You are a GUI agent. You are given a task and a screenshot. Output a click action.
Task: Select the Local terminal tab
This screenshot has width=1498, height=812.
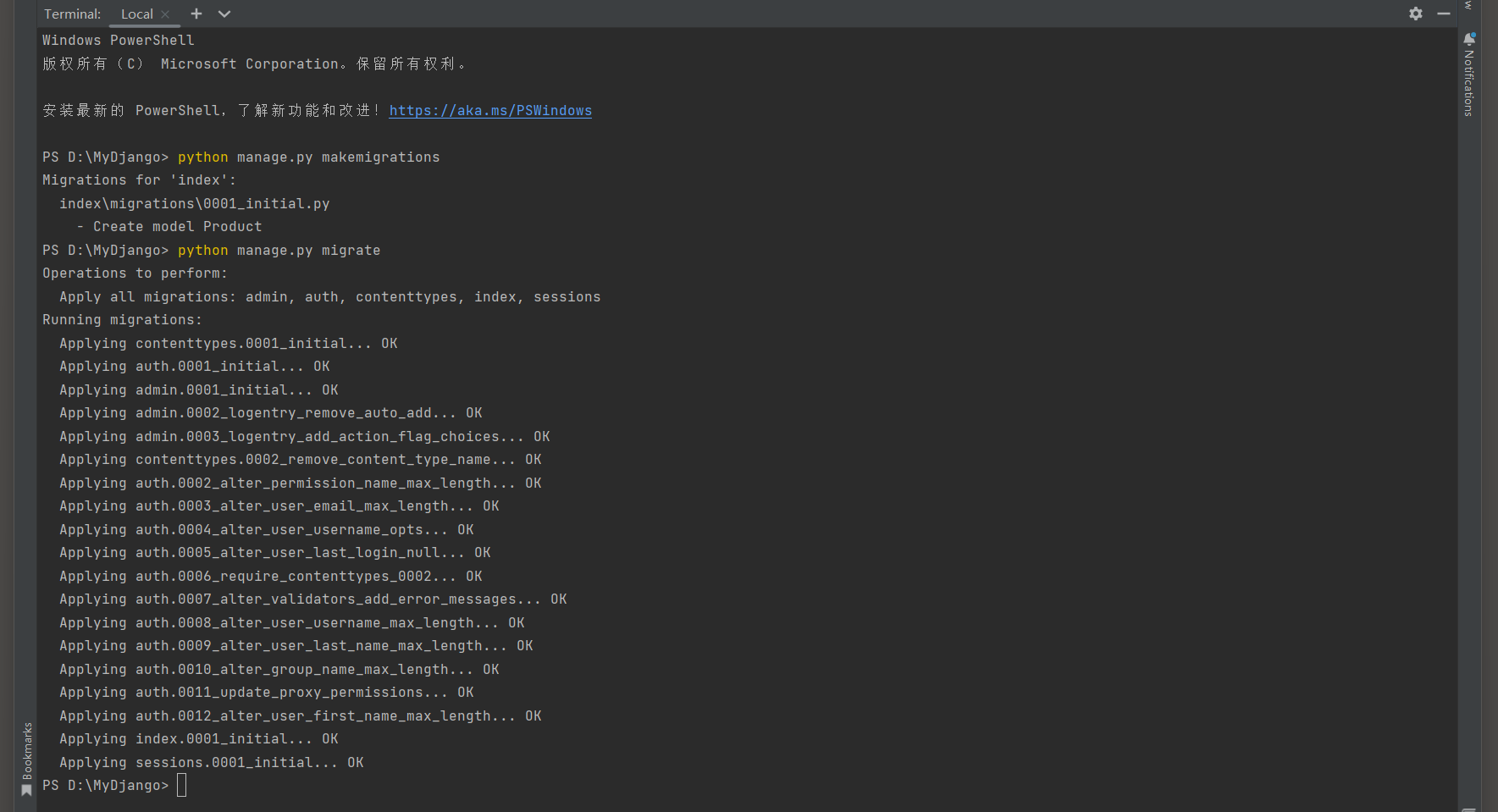(136, 14)
